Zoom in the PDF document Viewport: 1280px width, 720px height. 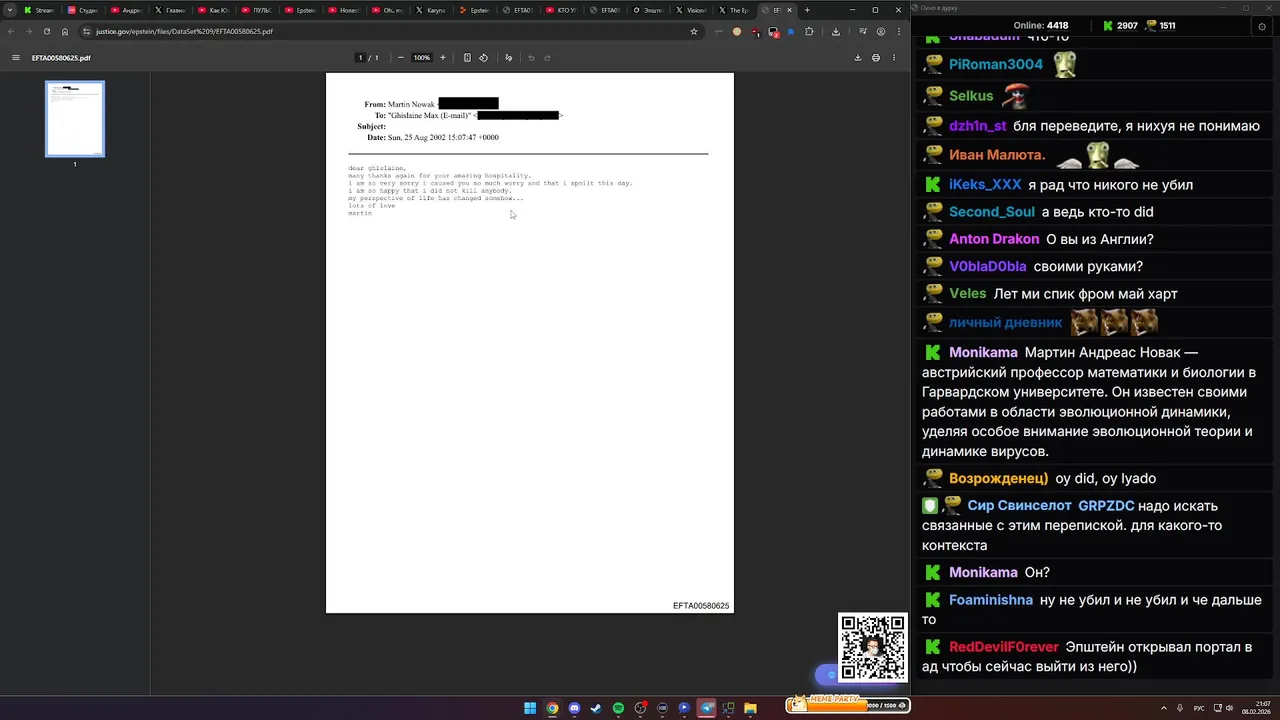point(443,58)
